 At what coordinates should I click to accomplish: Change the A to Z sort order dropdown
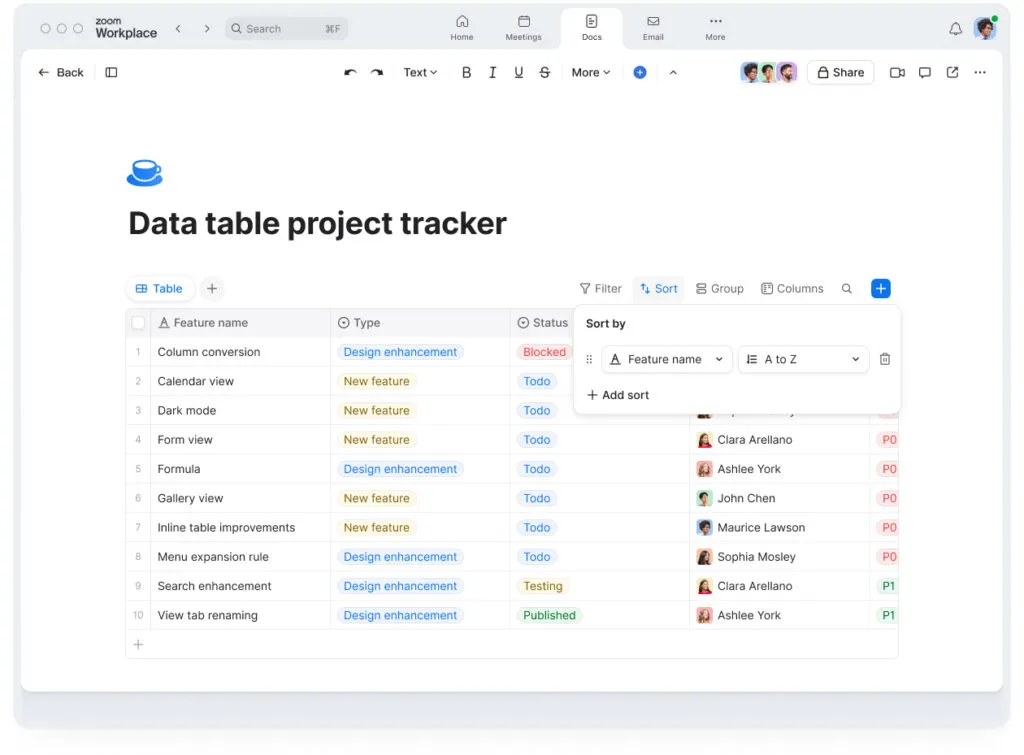(x=803, y=360)
